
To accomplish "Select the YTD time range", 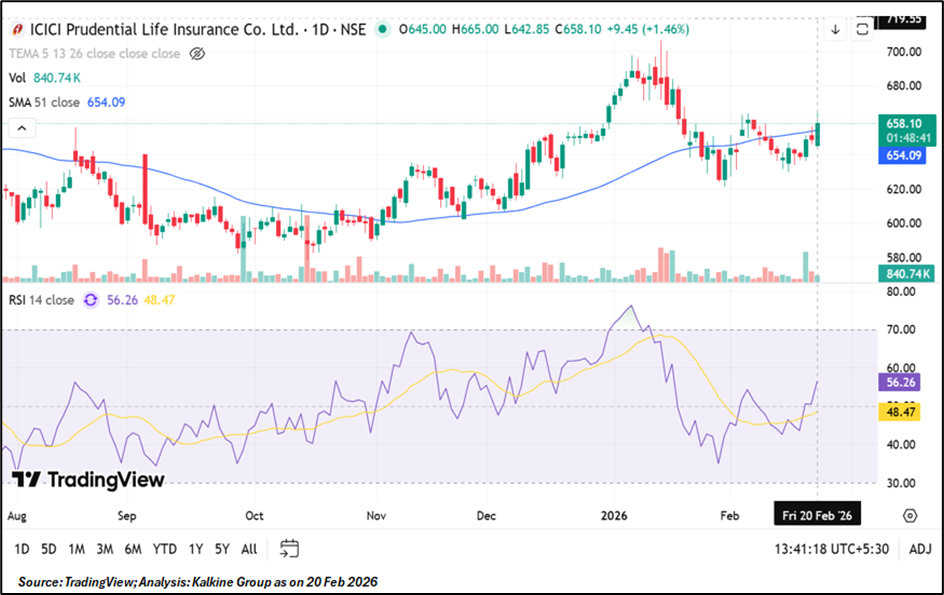I will click(x=163, y=548).
